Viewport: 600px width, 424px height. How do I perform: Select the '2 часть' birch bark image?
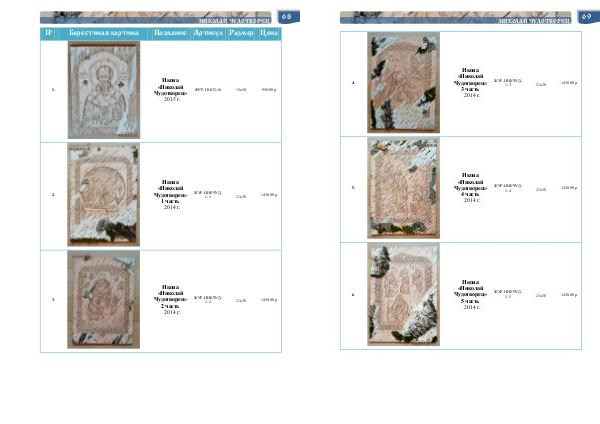pos(102,298)
